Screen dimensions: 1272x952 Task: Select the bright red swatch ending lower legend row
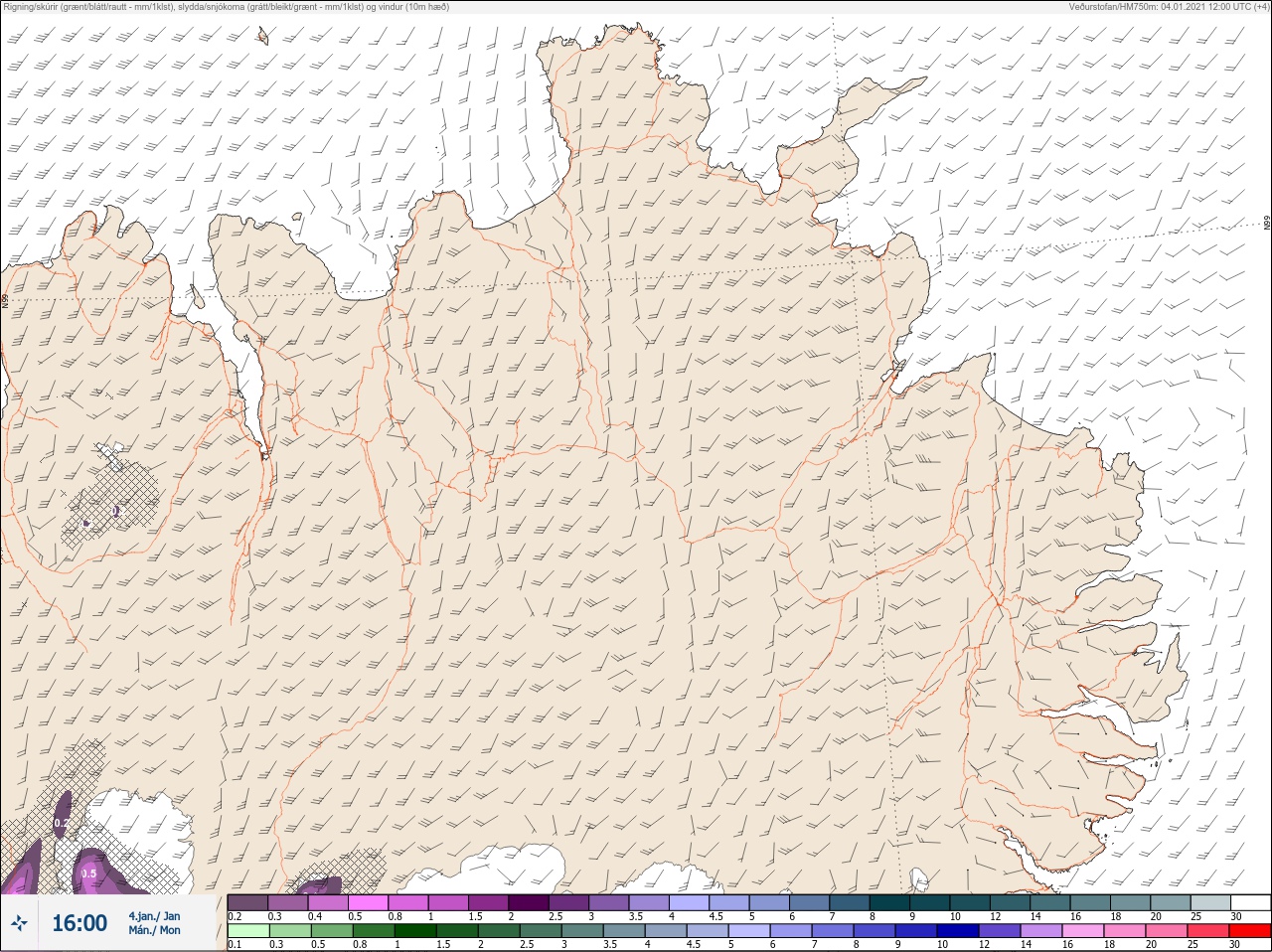pos(1249,931)
